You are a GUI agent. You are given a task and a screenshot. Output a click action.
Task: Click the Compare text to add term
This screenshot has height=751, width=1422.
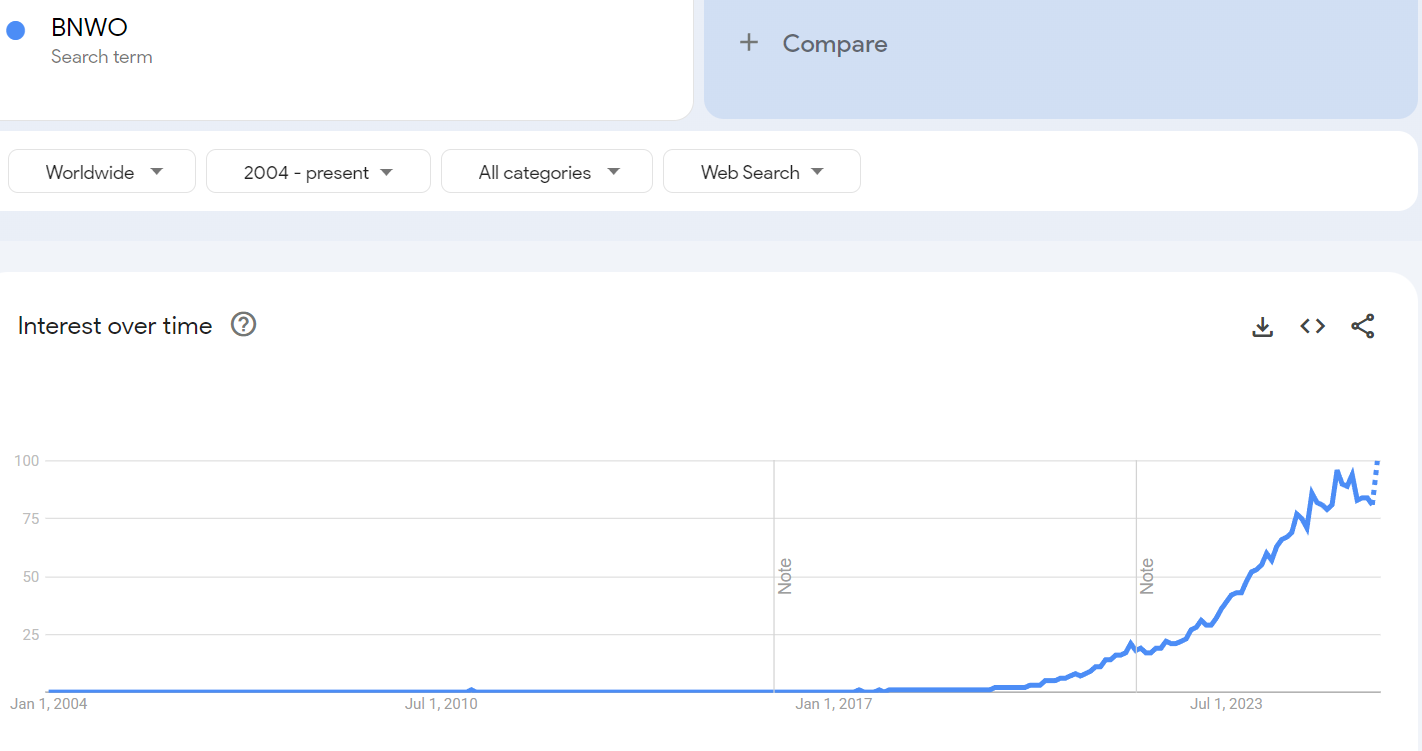[835, 44]
